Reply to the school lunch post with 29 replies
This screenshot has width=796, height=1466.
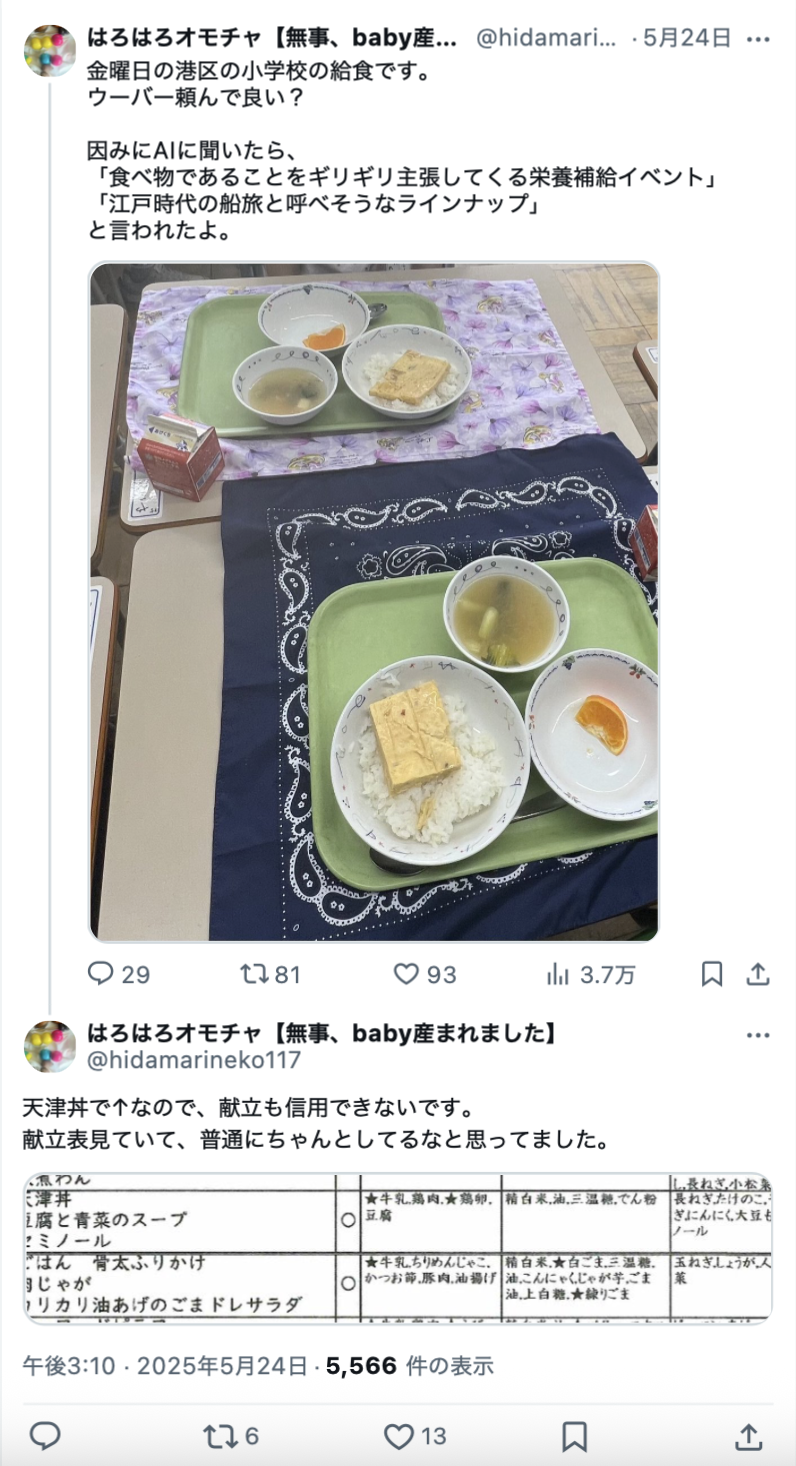coord(118,974)
